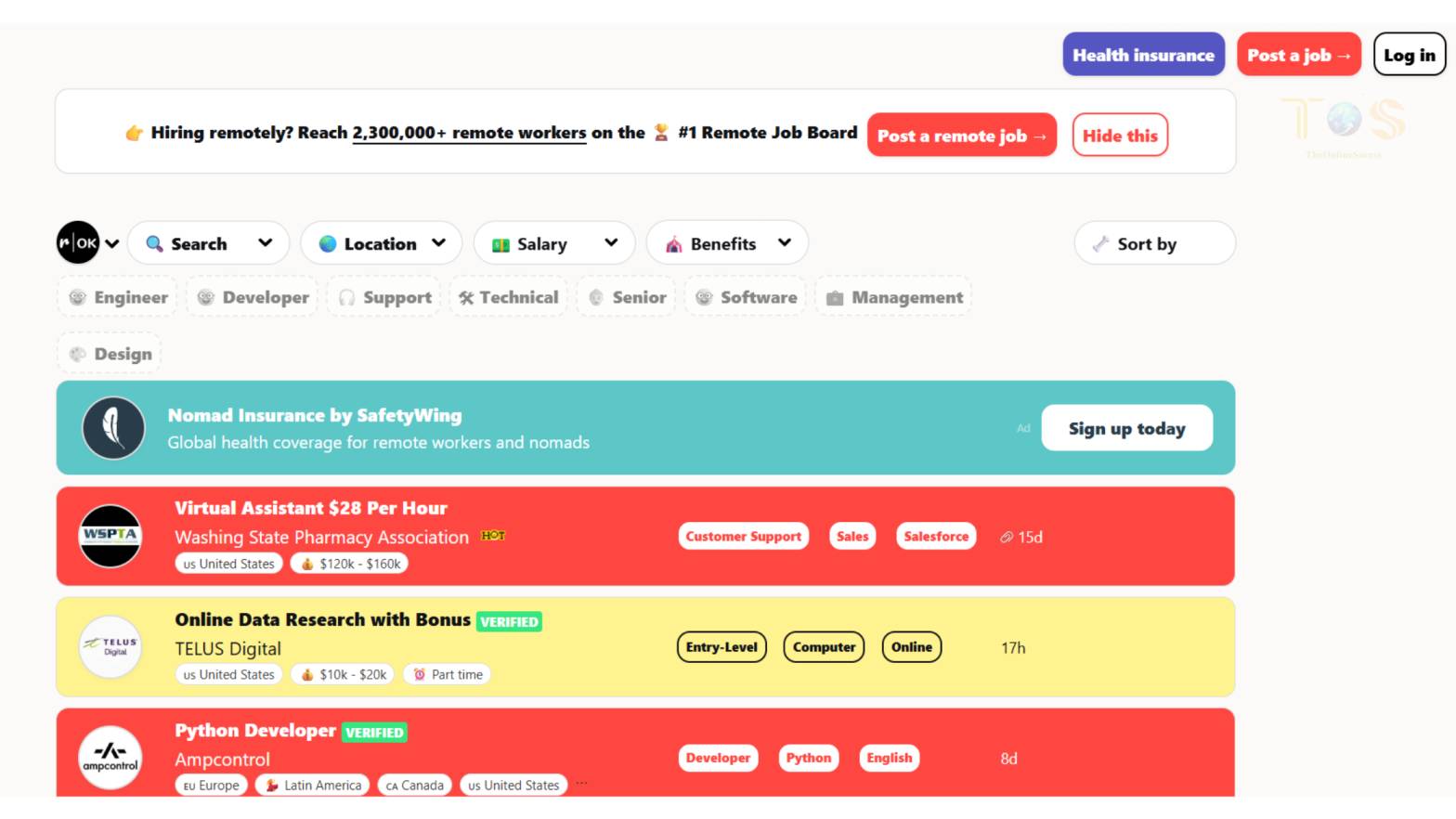The width and height of the screenshot is (1456, 819).
Task: Click the SafetyWing feather logo
Action: [x=113, y=428]
